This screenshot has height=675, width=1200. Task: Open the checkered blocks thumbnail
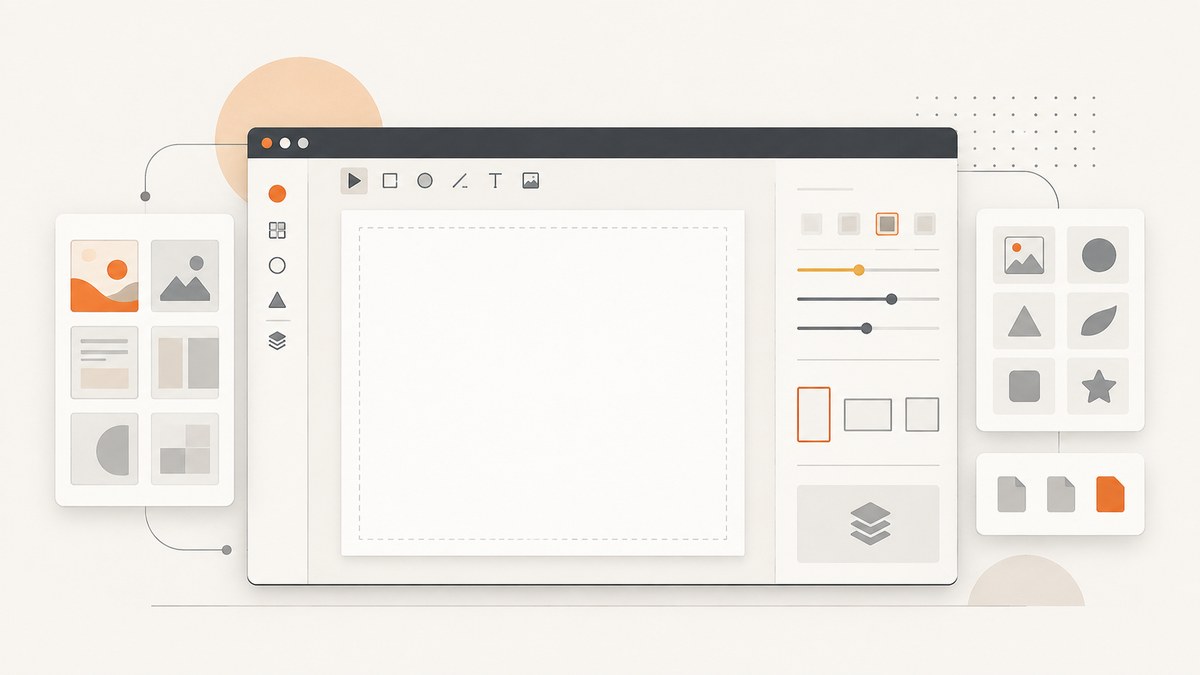[x=185, y=449]
